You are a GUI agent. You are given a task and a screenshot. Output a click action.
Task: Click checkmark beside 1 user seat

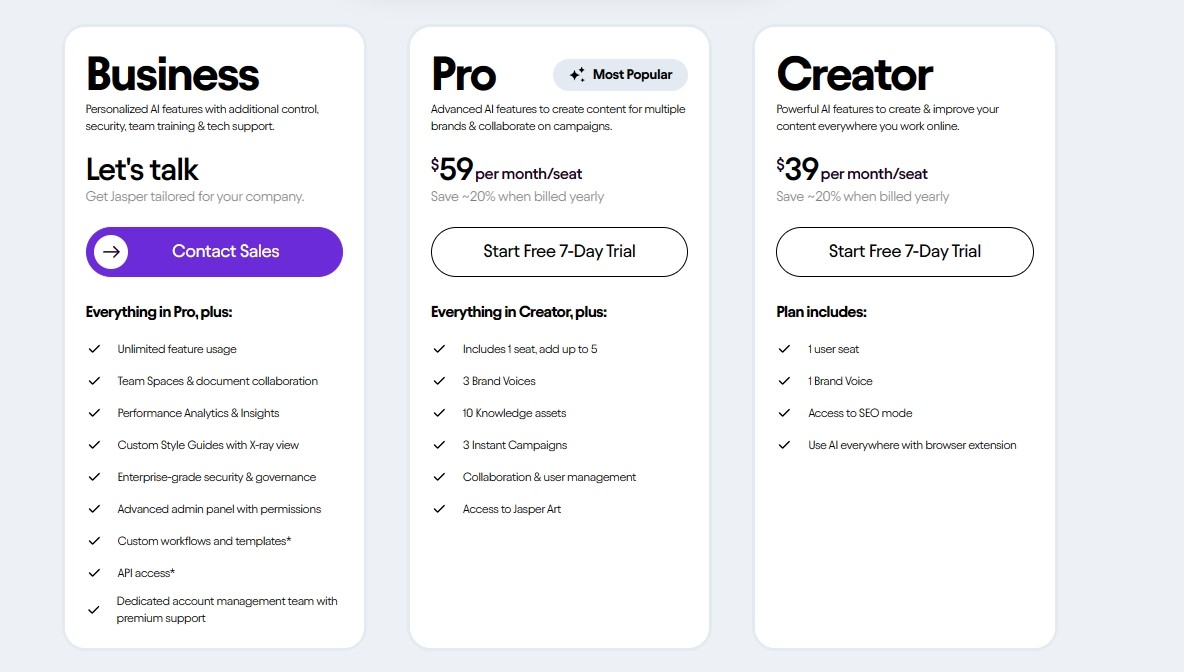click(785, 349)
